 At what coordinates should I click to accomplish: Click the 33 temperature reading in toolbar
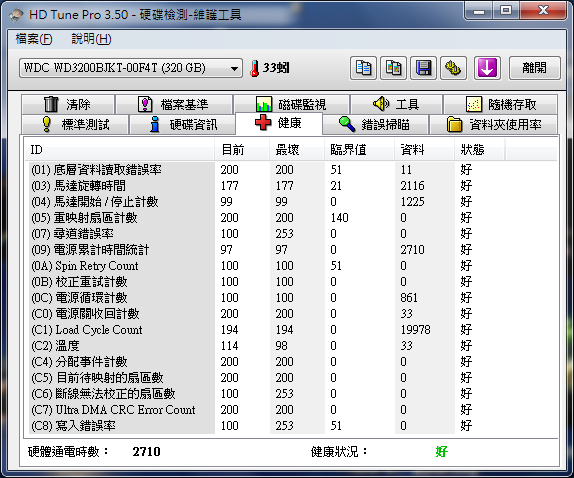tap(276, 68)
